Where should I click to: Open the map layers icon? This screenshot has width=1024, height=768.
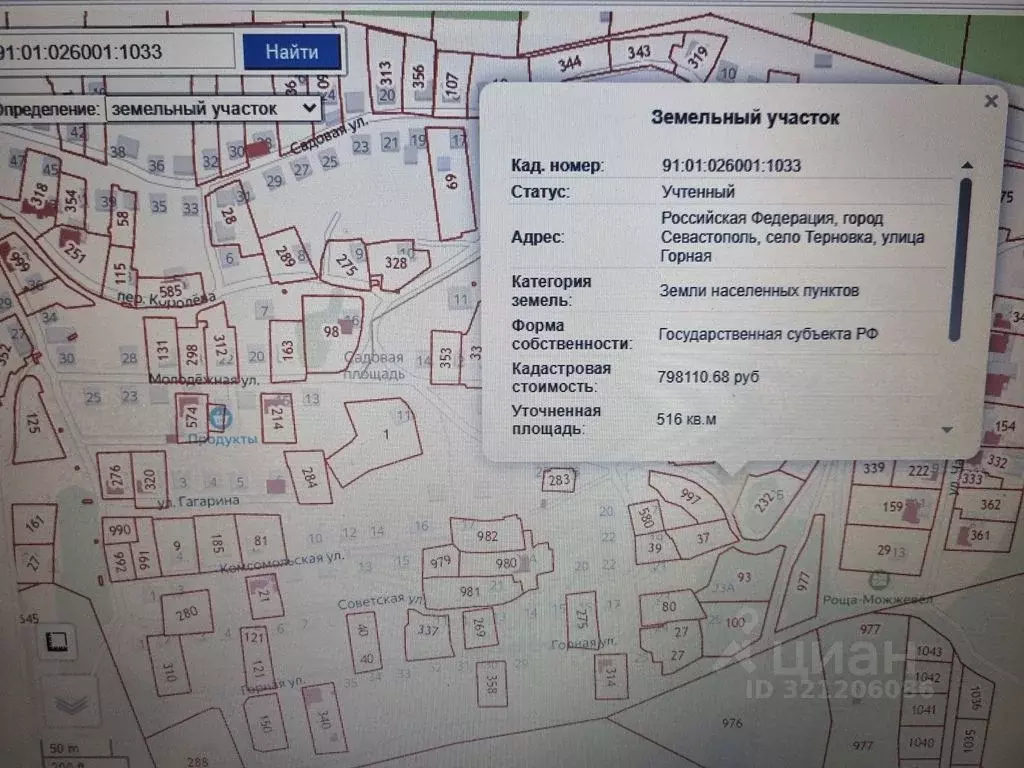(x=72, y=704)
